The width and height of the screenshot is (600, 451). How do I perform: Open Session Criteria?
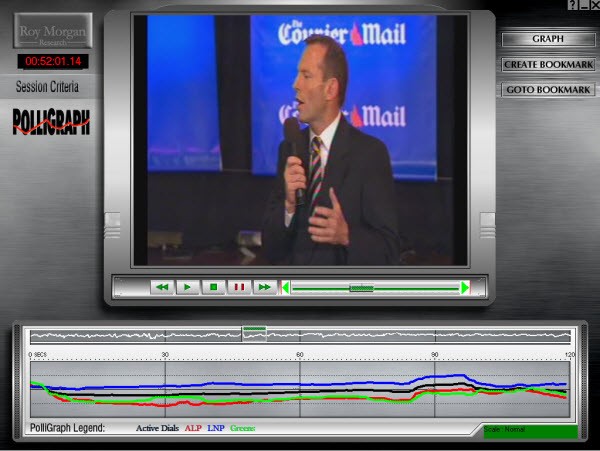47,87
